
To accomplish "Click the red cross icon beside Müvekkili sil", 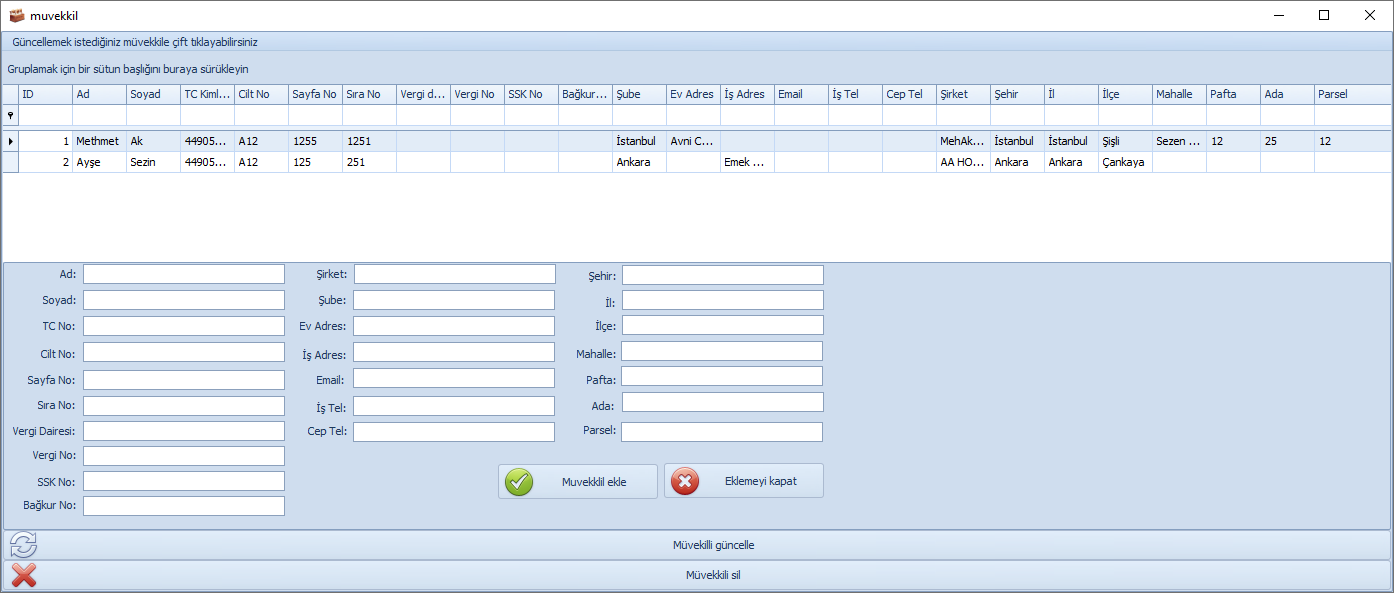I will [x=23, y=575].
